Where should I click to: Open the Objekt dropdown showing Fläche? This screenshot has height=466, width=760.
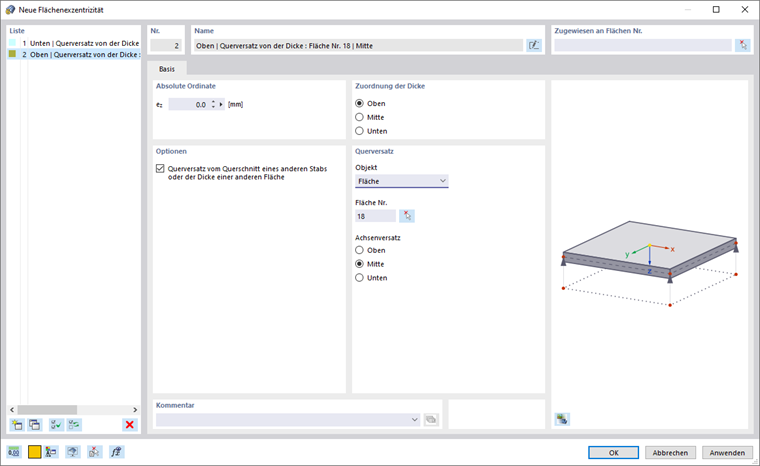[401, 181]
